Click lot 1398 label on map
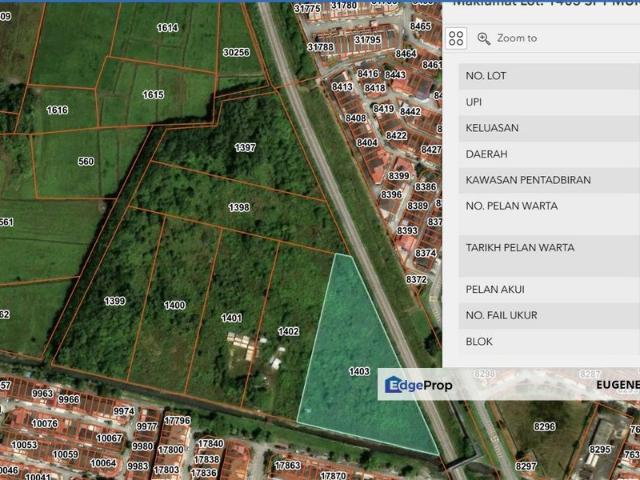The height and width of the screenshot is (480, 640). pos(239,207)
